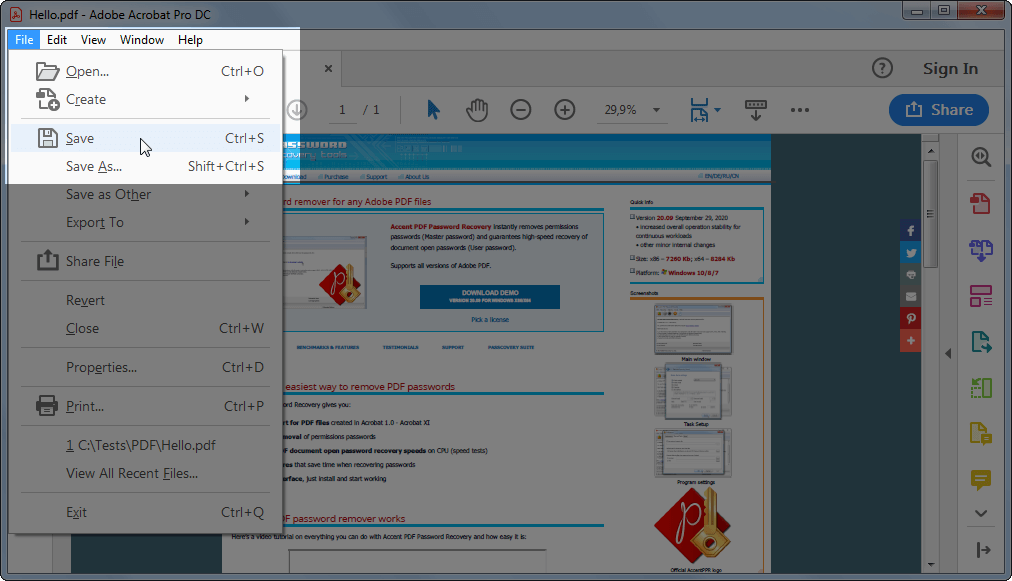Click the red plus more-sharing icon
Image resolution: width=1012 pixels, height=581 pixels.
[x=911, y=340]
